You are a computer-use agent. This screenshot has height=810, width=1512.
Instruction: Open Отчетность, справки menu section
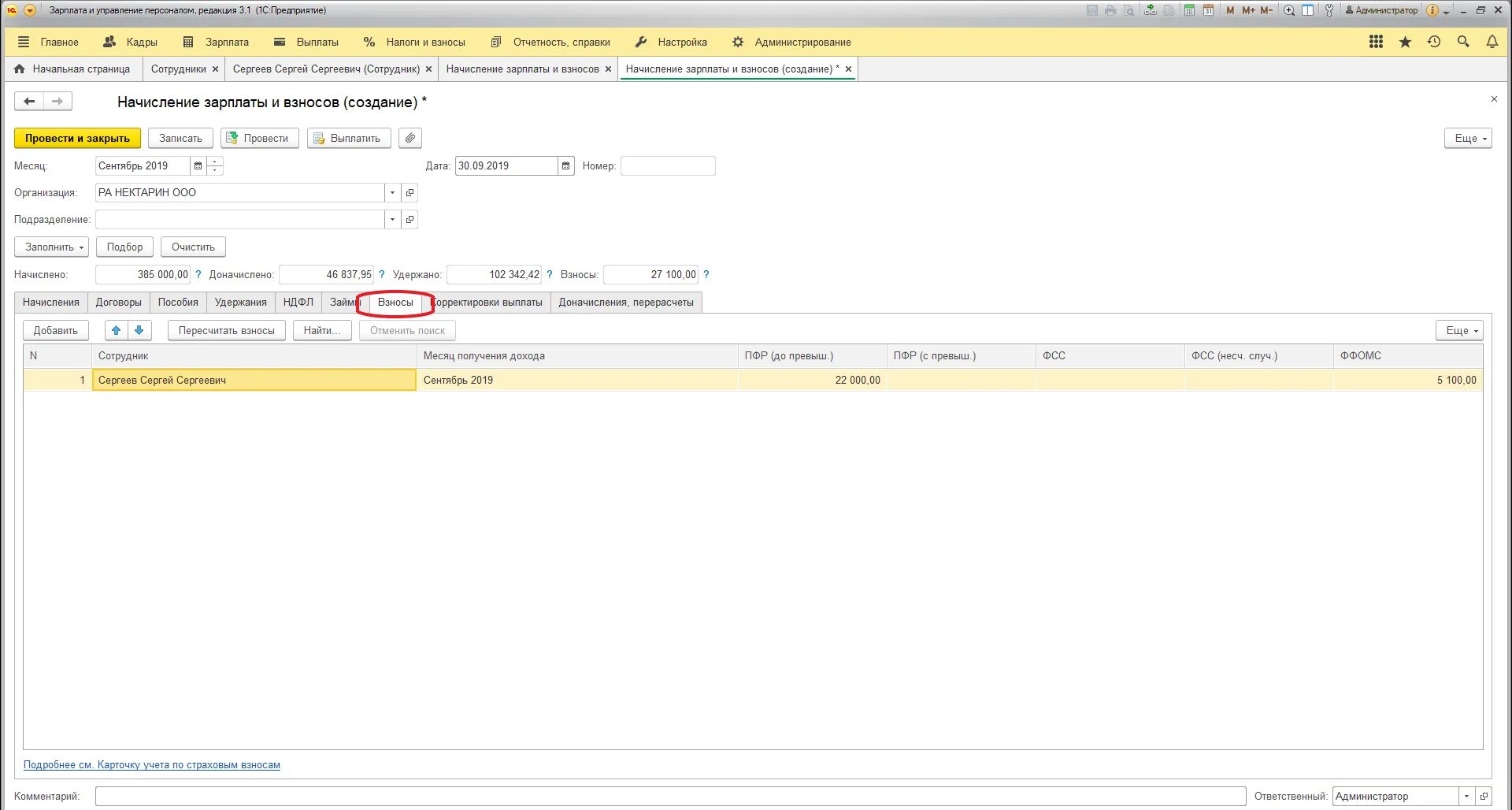(x=550, y=42)
